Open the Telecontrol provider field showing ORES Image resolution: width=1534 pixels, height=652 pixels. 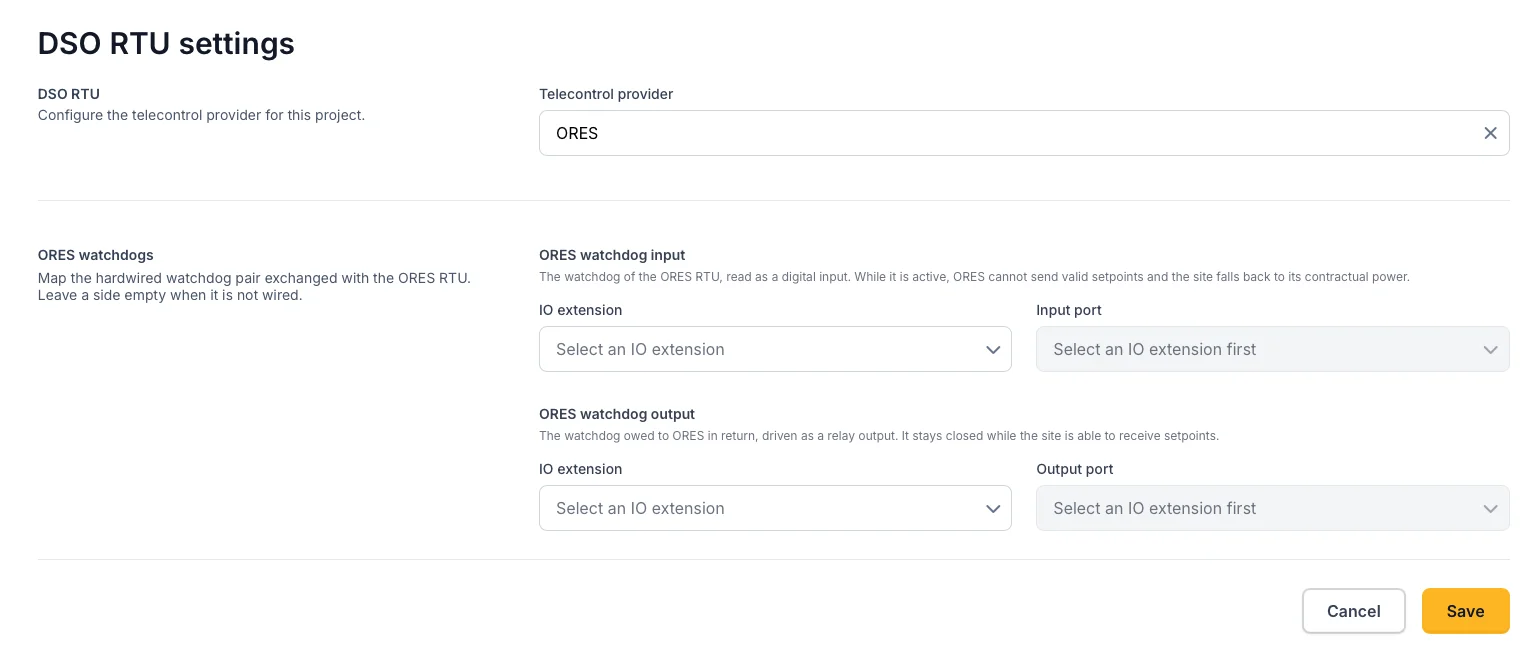pos(1024,133)
